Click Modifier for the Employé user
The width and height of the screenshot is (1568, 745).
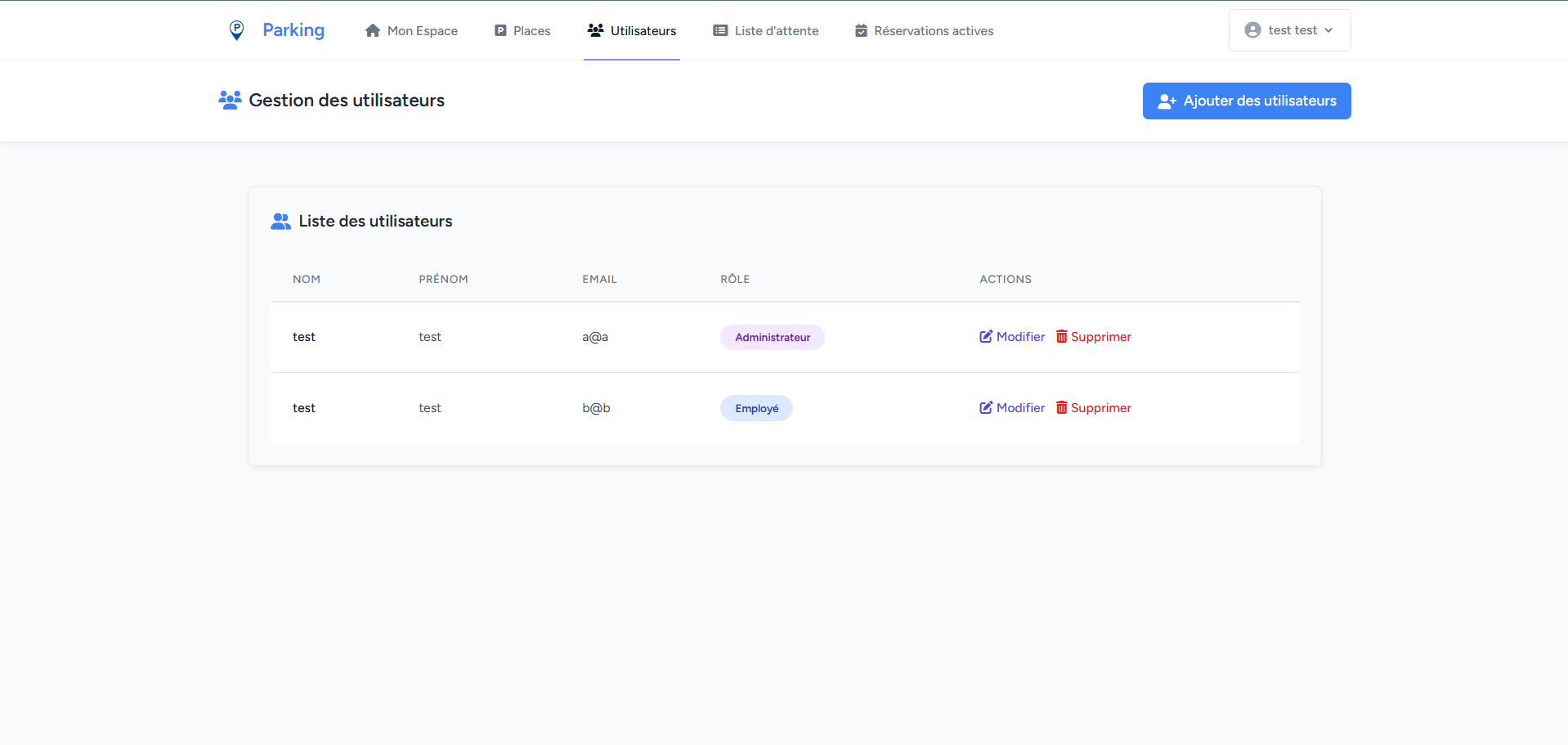pos(1020,407)
